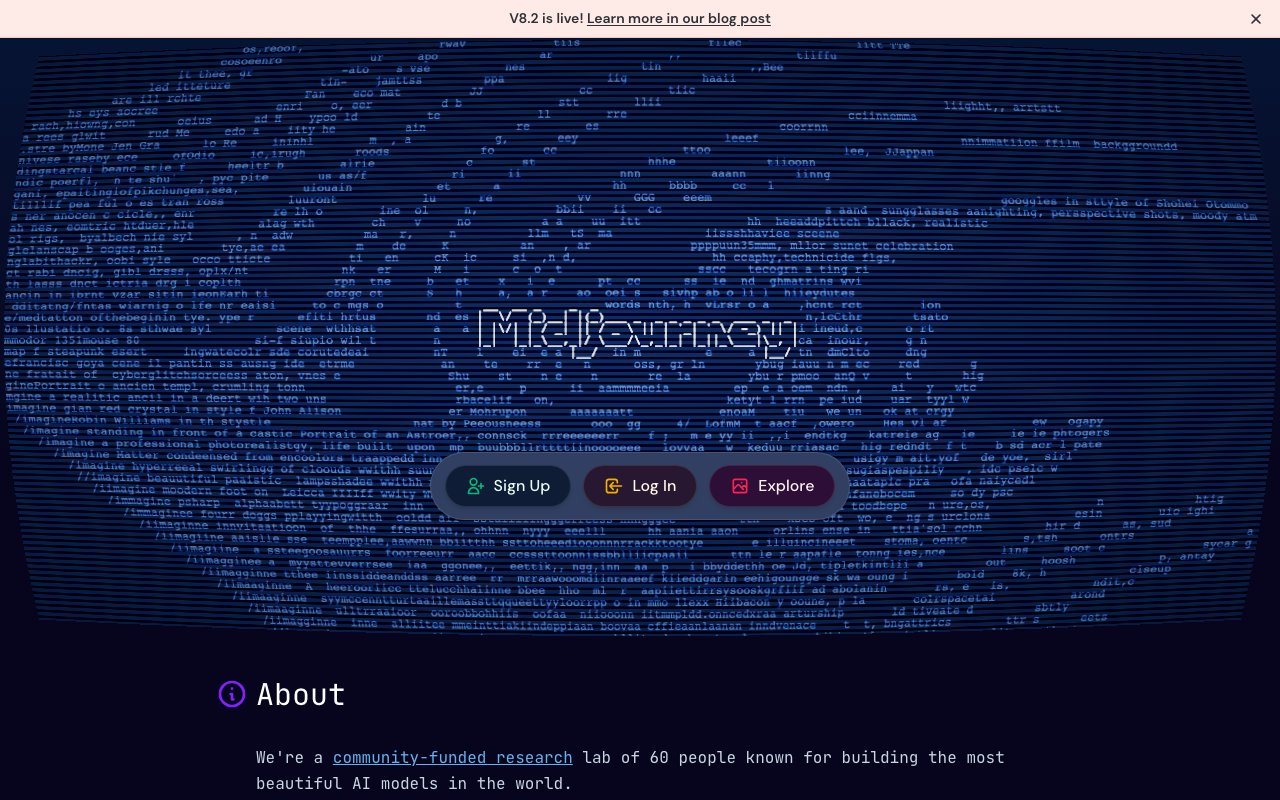This screenshot has width=1280, height=800.
Task: Follow the community-funded research link
Action: [x=453, y=758]
